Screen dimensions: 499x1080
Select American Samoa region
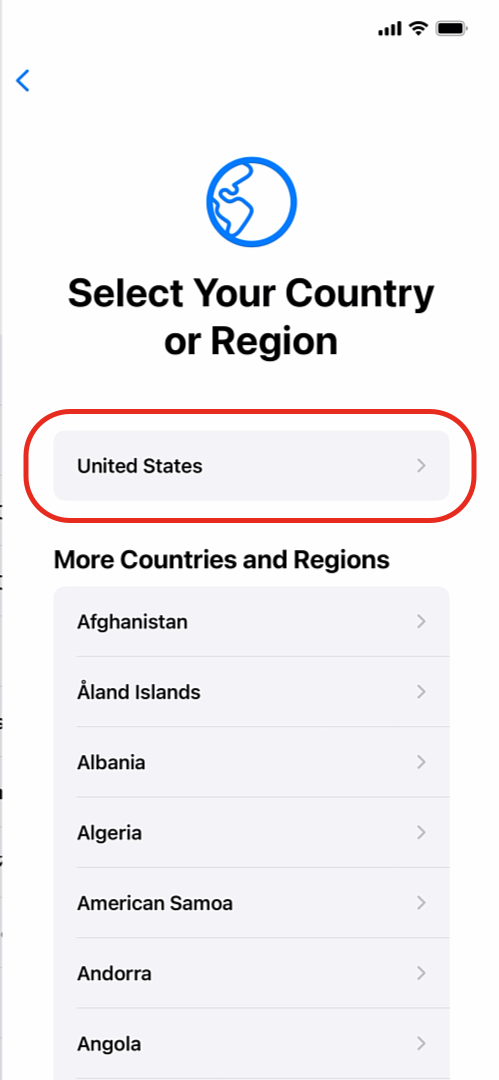tap(252, 903)
